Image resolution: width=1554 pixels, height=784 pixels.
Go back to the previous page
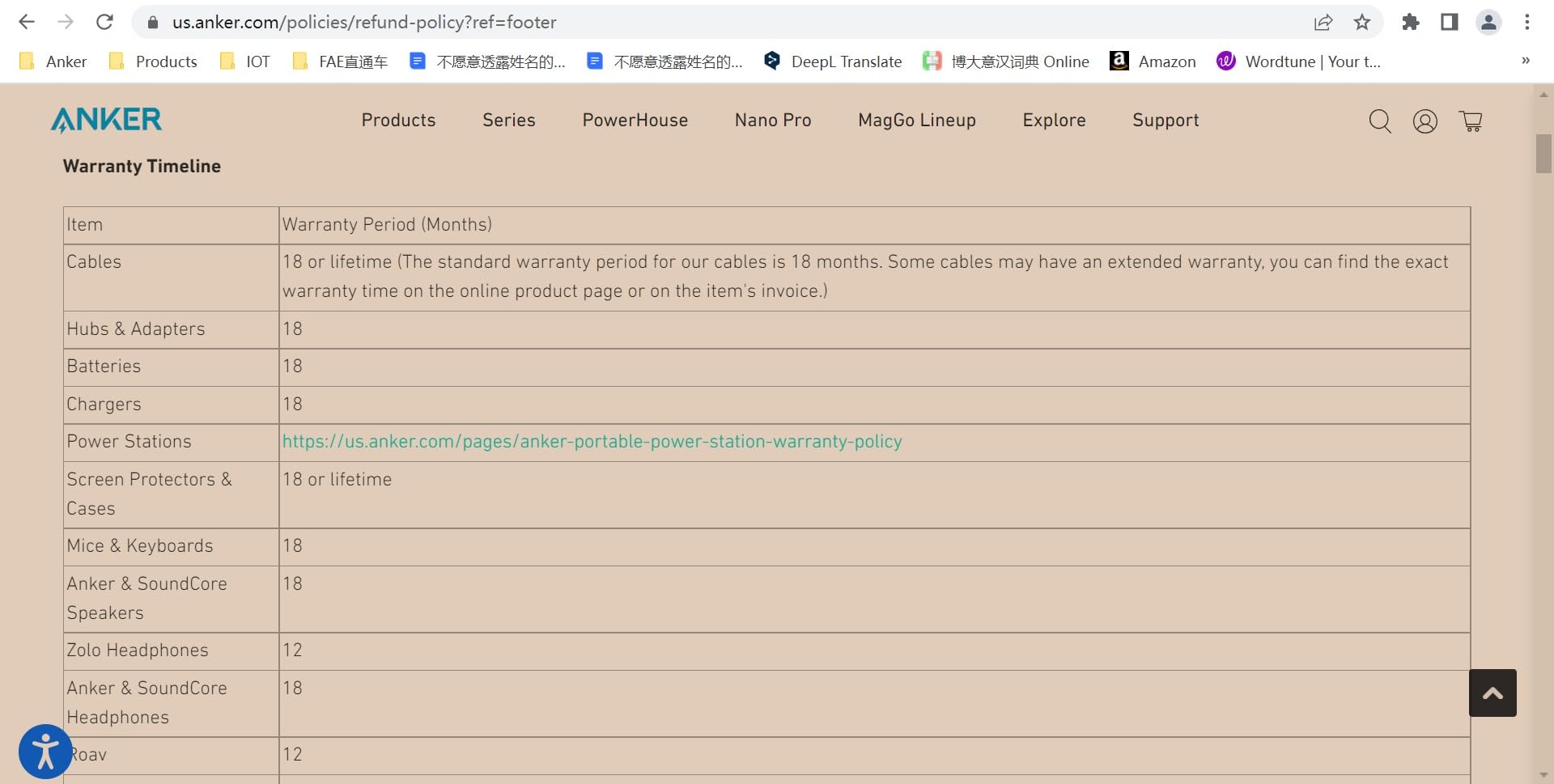click(27, 22)
